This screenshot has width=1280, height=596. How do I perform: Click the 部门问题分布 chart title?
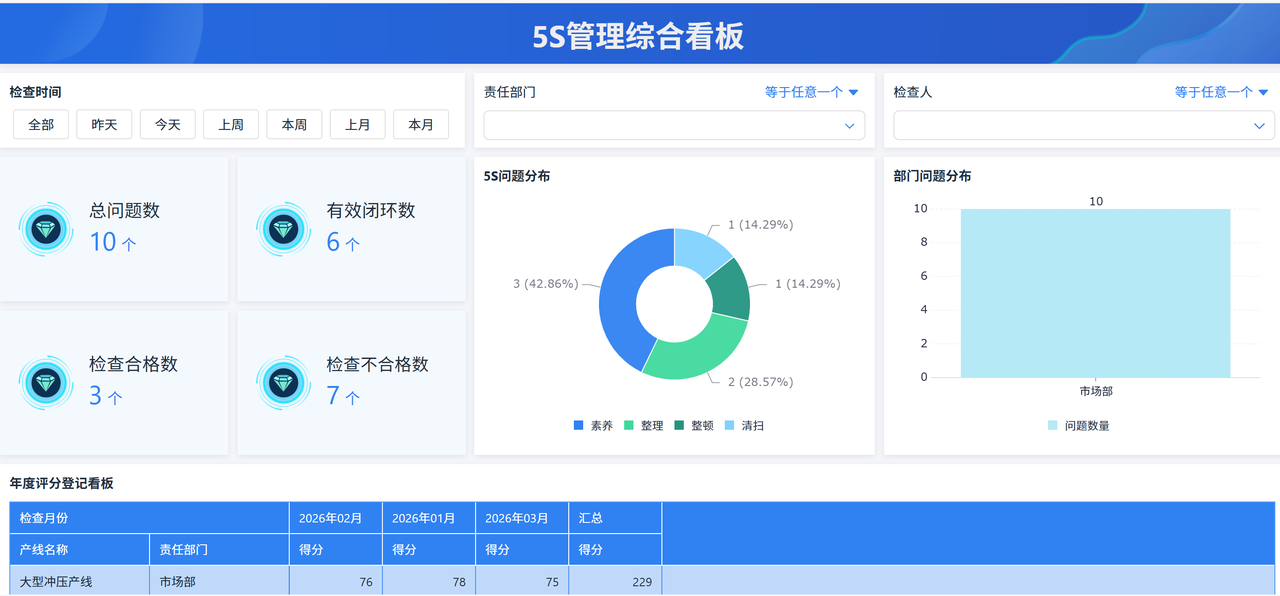932,176
